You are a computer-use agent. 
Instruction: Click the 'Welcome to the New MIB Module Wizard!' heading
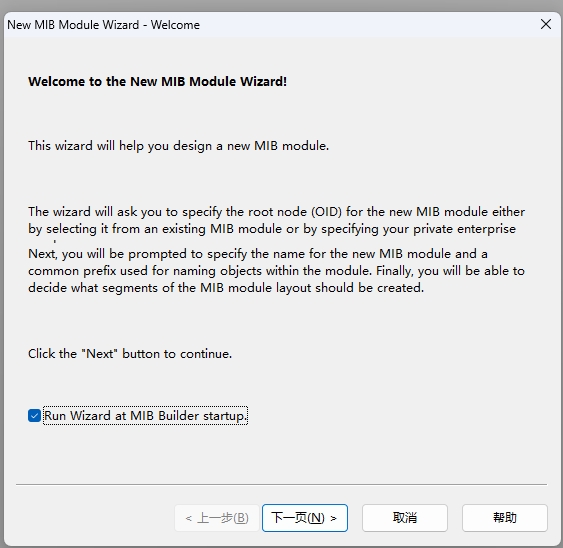coord(158,82)
